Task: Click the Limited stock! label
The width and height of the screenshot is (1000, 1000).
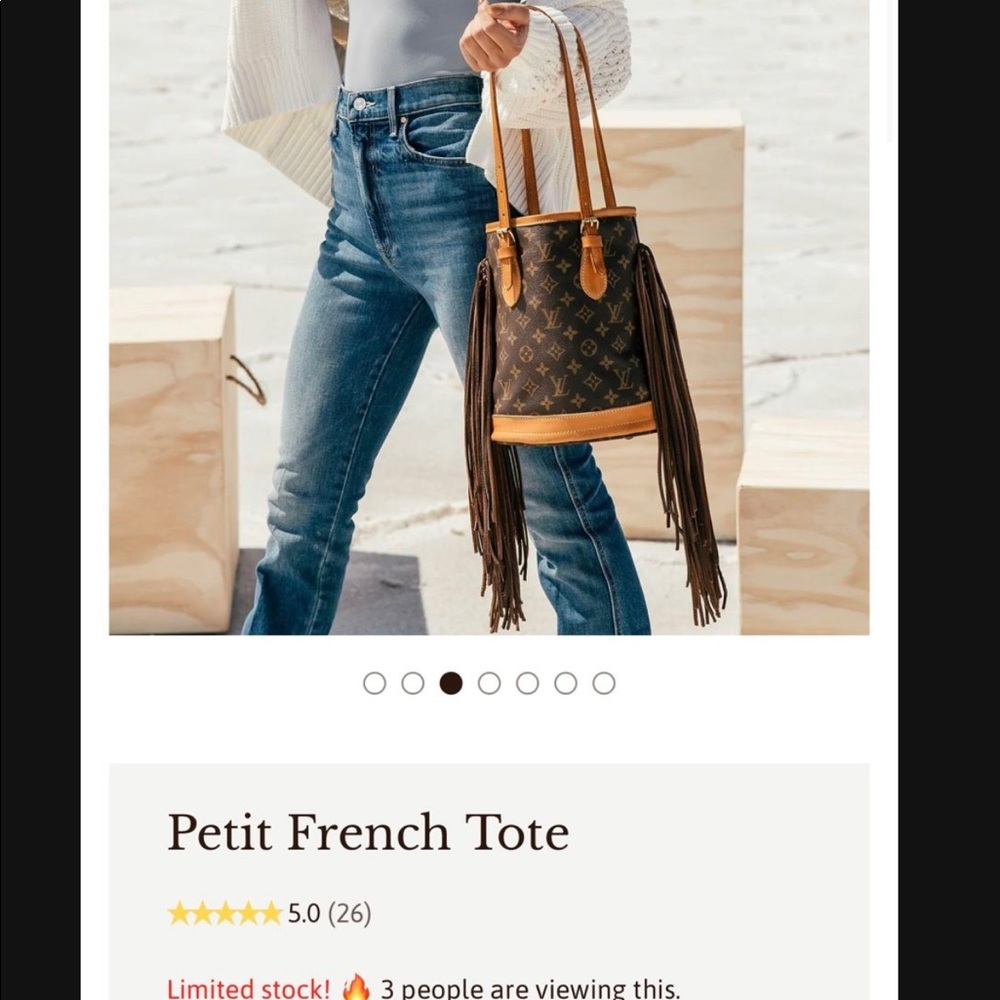Action: tap(249, 989)
